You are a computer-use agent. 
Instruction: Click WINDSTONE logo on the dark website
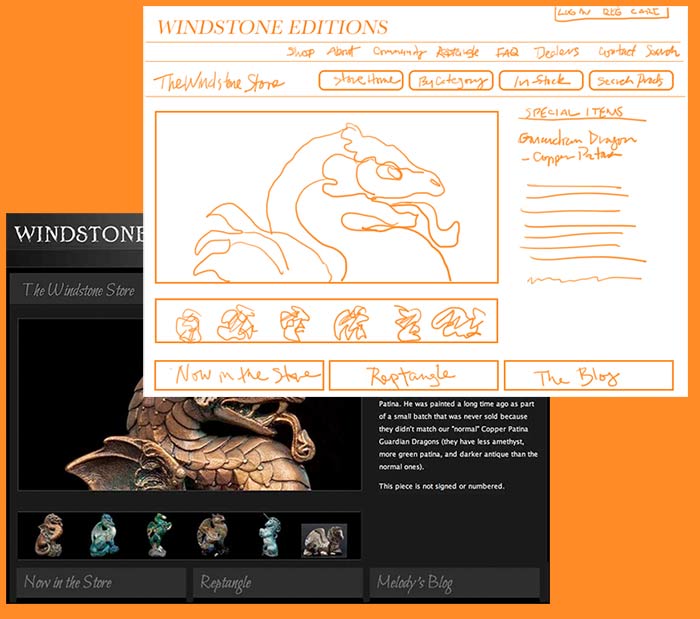click(79, 234)
